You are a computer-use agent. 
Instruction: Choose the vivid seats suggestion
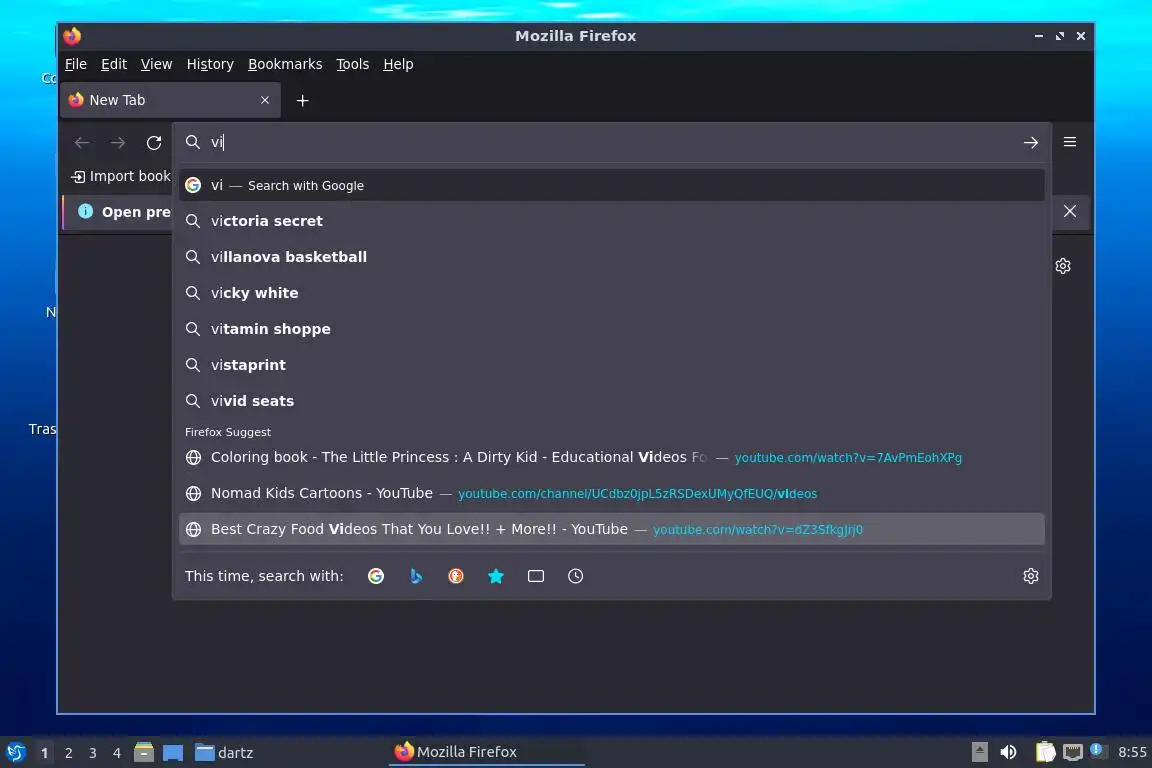click(x=611, y=401)
